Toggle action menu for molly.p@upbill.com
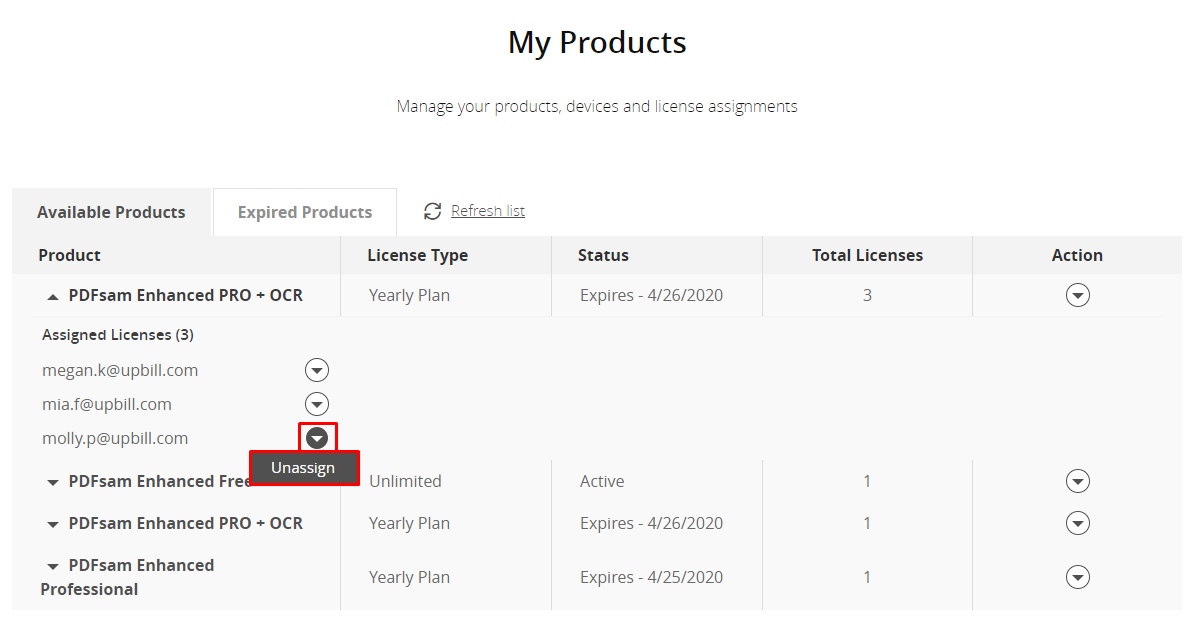 coord(317,438)
